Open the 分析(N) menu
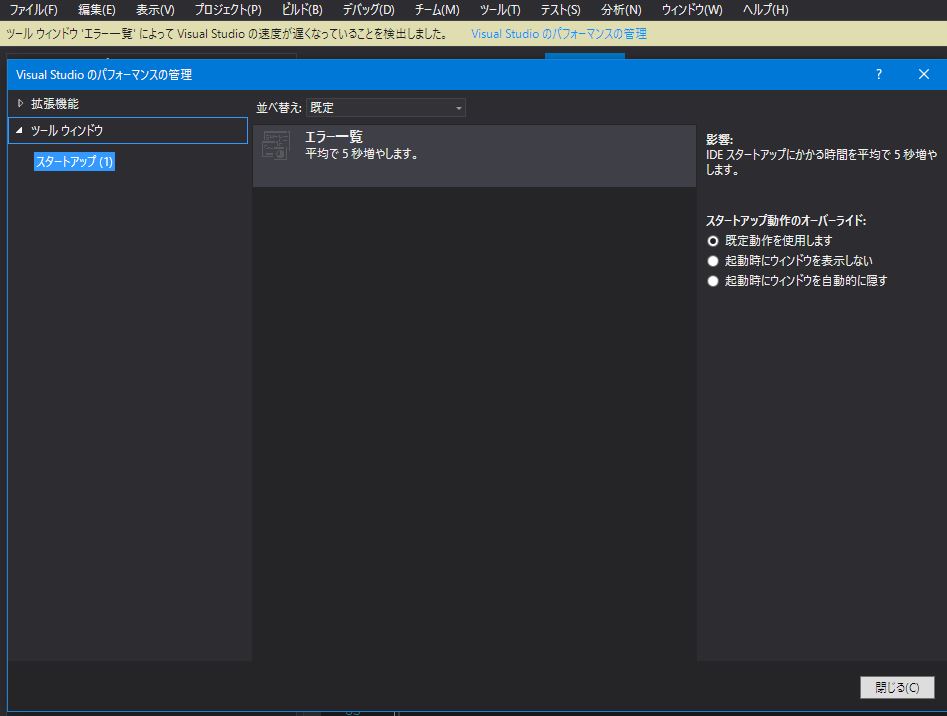The height and width of the screenshot is (716, 947). (x=621, y=10)
